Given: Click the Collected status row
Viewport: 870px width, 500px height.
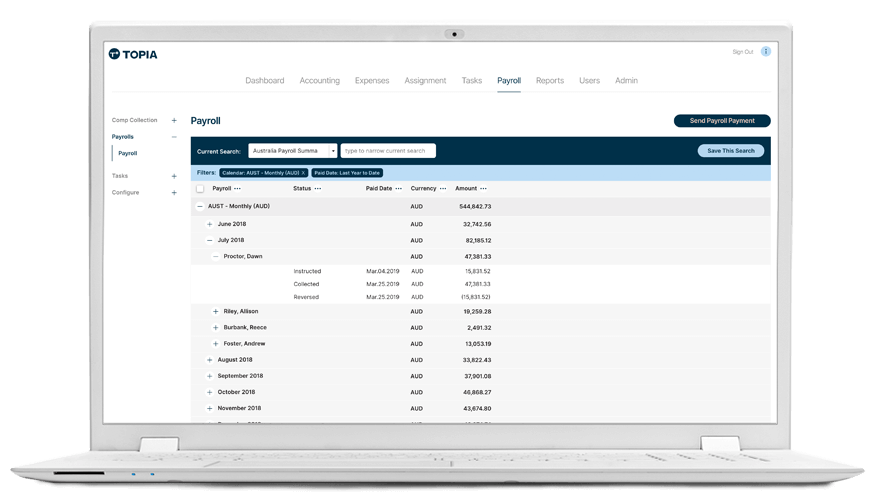Looking at the screenshot, I should coord(481,284).
